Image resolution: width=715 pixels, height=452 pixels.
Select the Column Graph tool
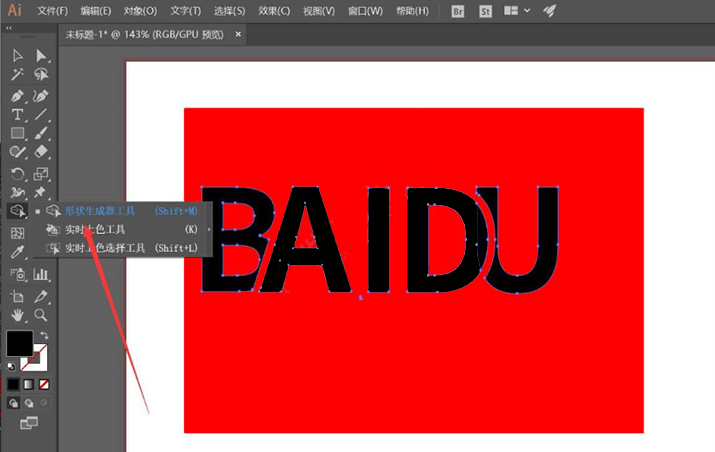pos(41,274)
